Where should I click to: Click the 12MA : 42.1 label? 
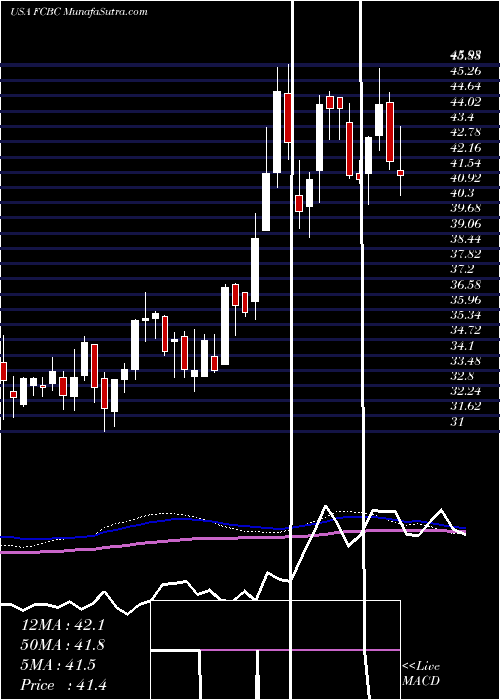point(63,624)
